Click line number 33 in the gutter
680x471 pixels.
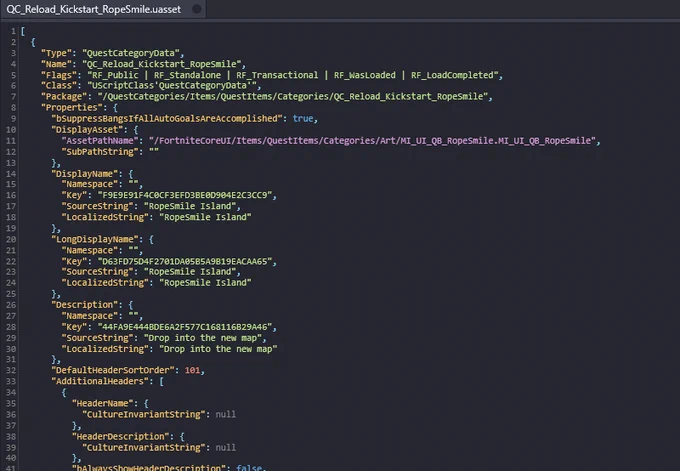click(11, 381)
